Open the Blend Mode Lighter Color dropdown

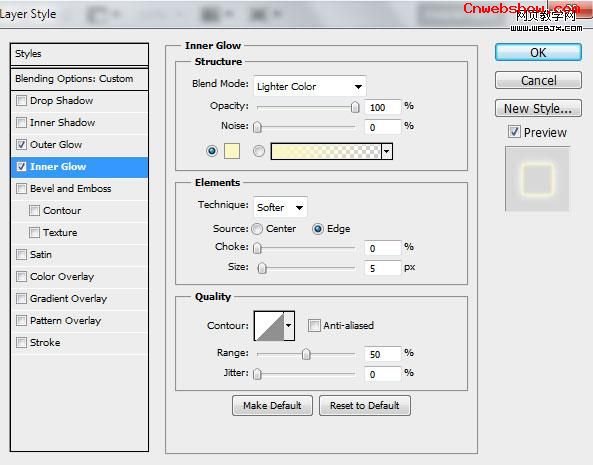(309, 87)
